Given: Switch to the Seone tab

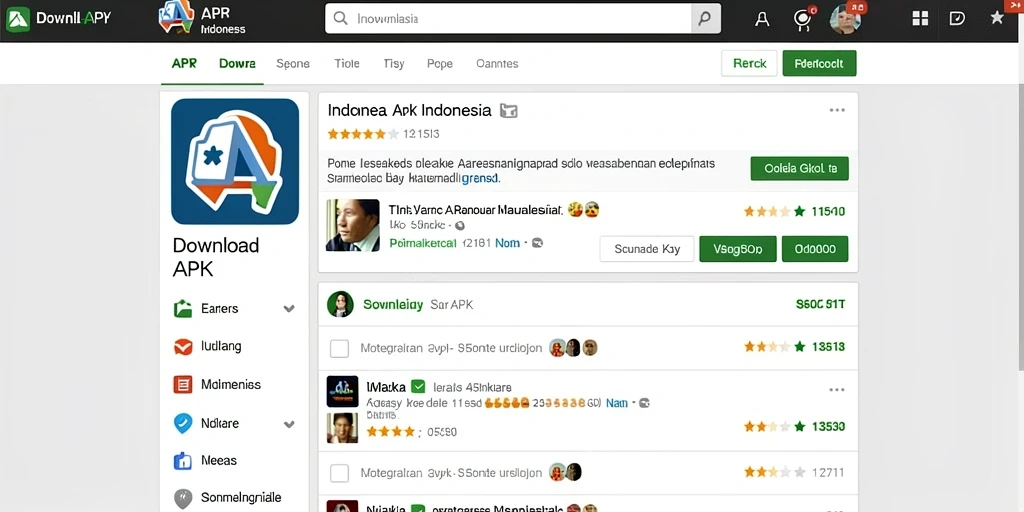Looking at the screenshot, I should point(293,63).
